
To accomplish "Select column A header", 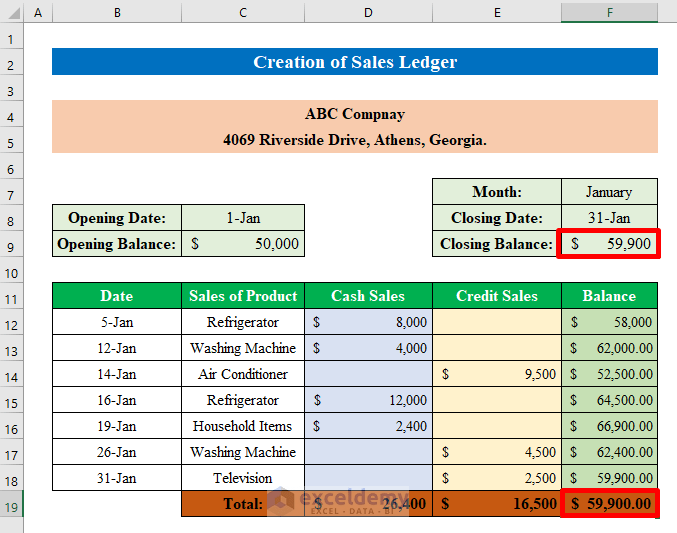I will click(38, 12).
